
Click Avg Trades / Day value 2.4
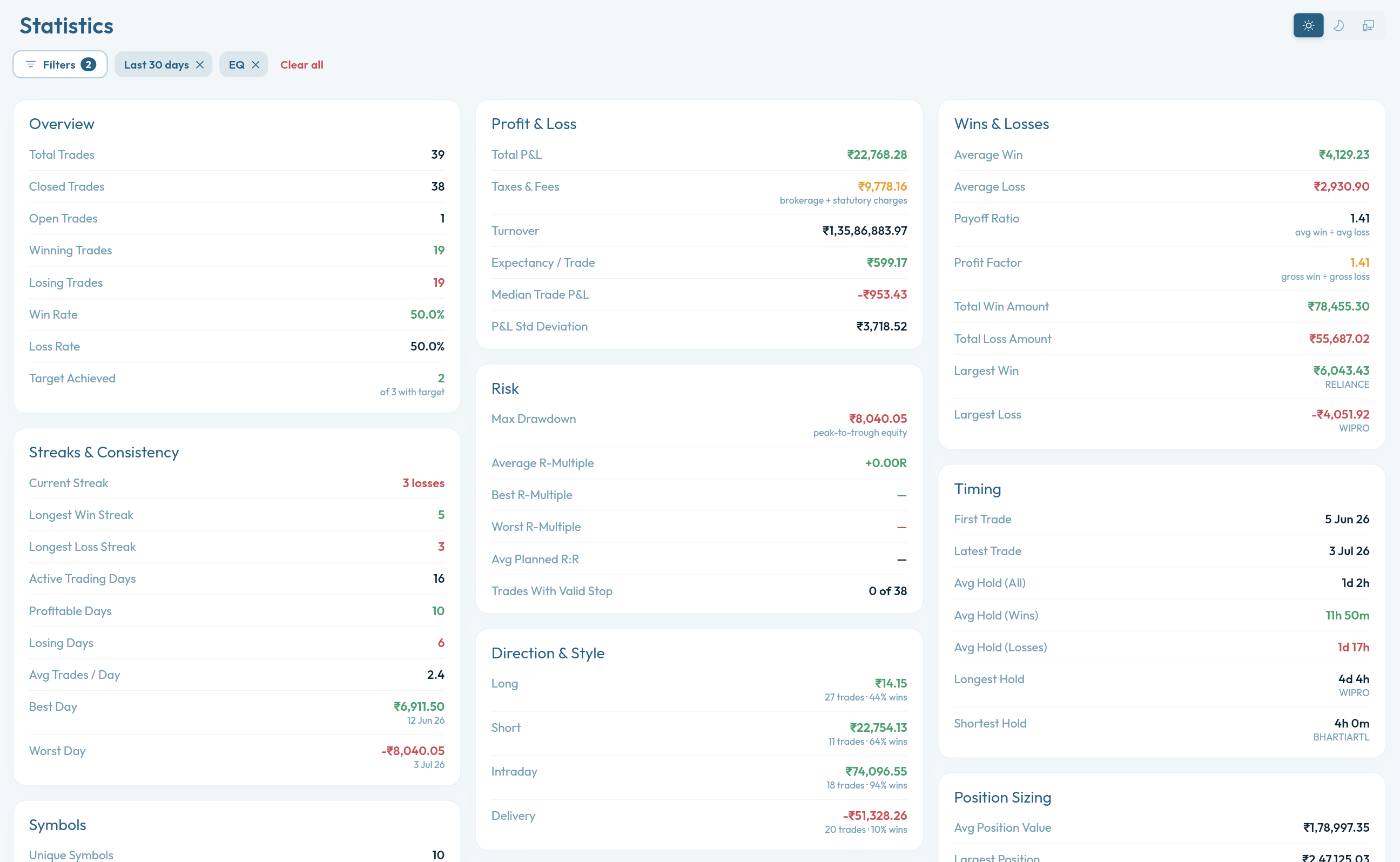pyautogui.click(x=436, y=675)
